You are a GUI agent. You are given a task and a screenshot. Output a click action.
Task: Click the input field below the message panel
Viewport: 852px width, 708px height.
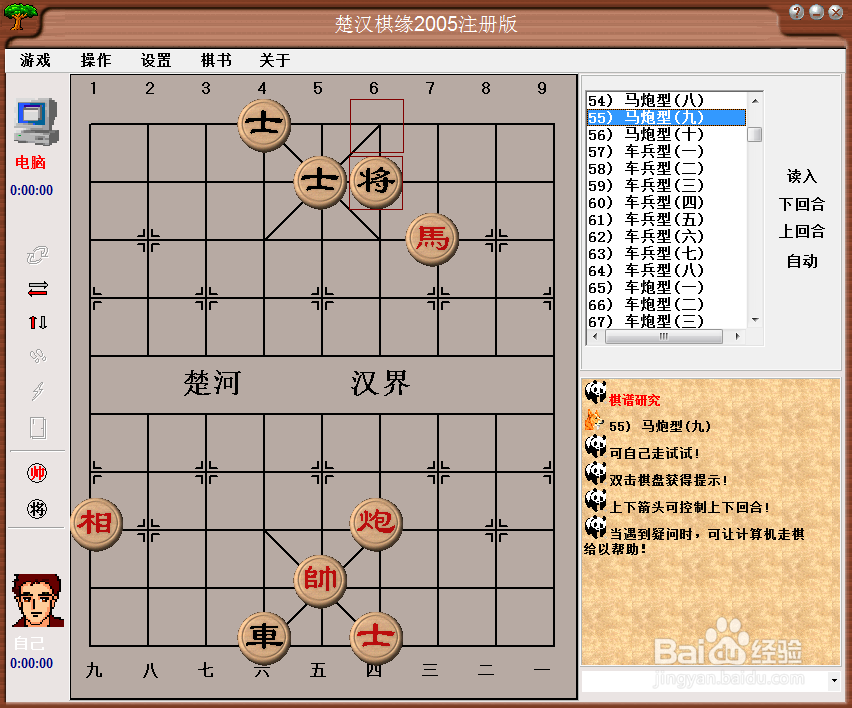(705, 680)
